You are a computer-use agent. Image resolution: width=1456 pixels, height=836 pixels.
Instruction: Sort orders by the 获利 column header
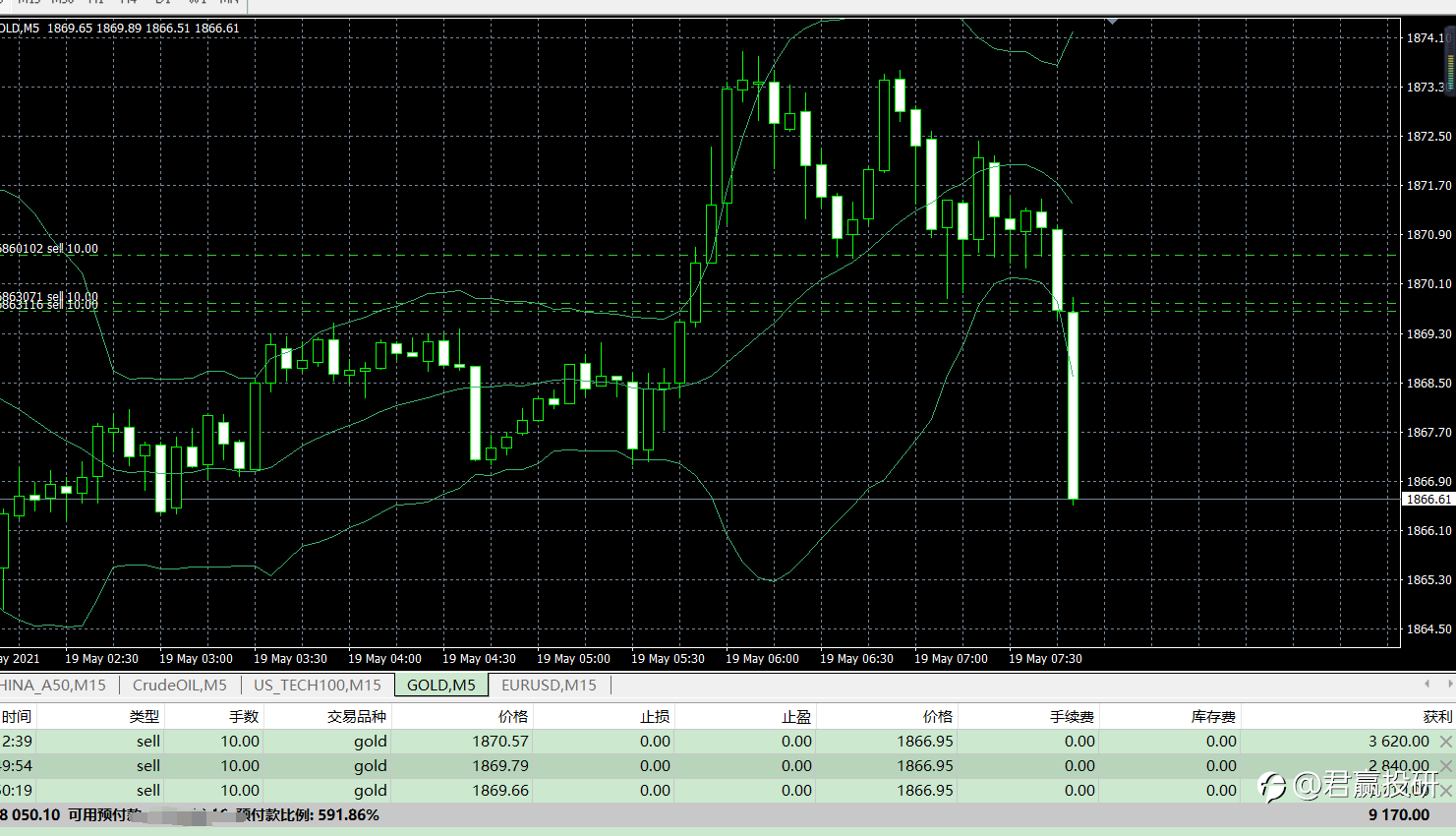pos(1437,716)
